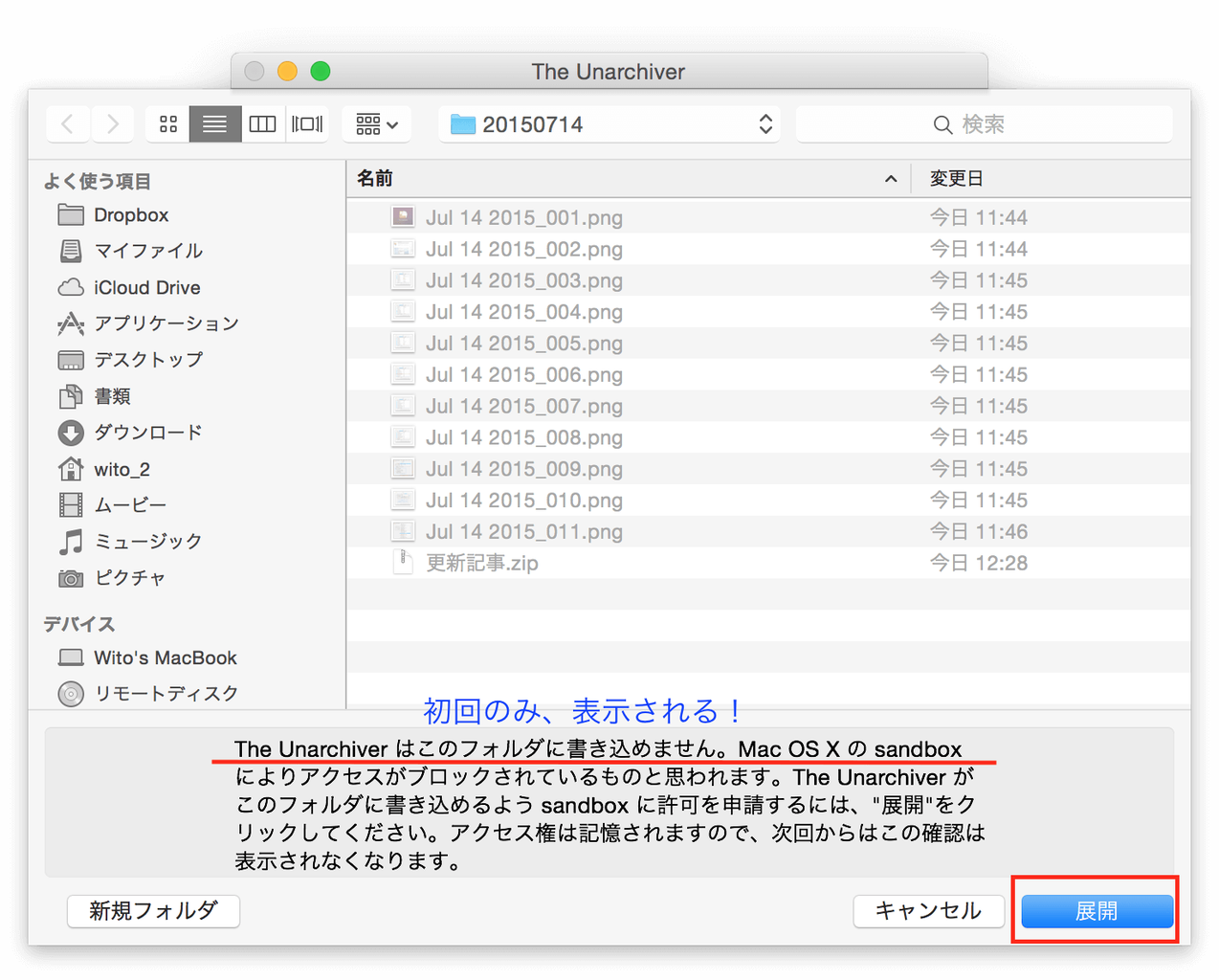Screen dimensions: 1219x980
Task: Click the search field
Action: coord(984,124)
